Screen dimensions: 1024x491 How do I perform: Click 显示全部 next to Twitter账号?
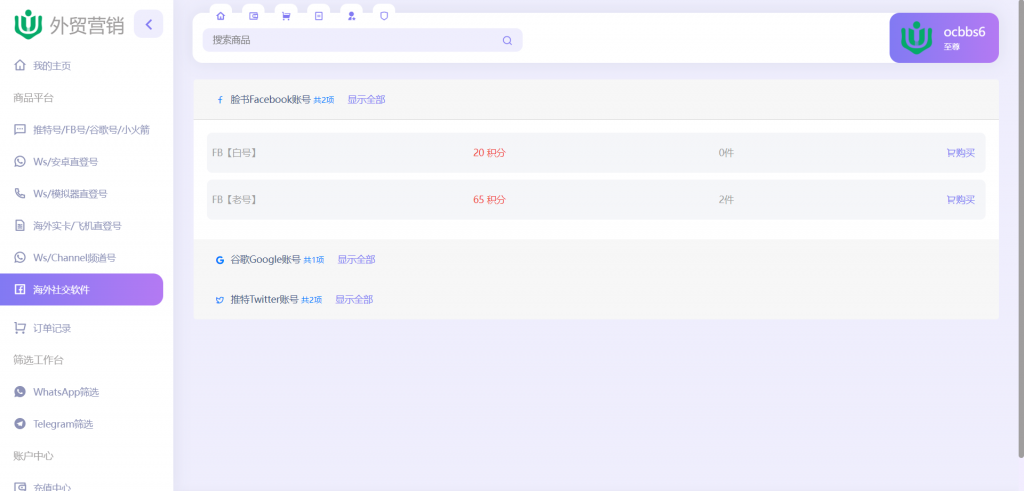coord(354,300)
